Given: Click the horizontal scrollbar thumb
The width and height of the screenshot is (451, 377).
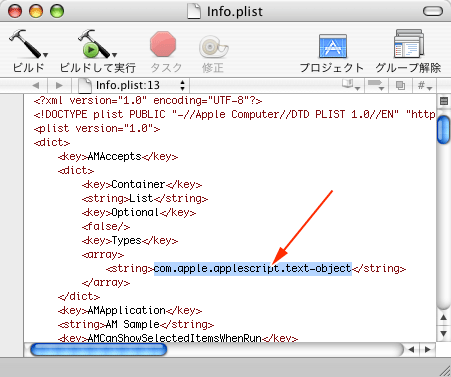Looking at the screenshot, I should coord(99,349).
